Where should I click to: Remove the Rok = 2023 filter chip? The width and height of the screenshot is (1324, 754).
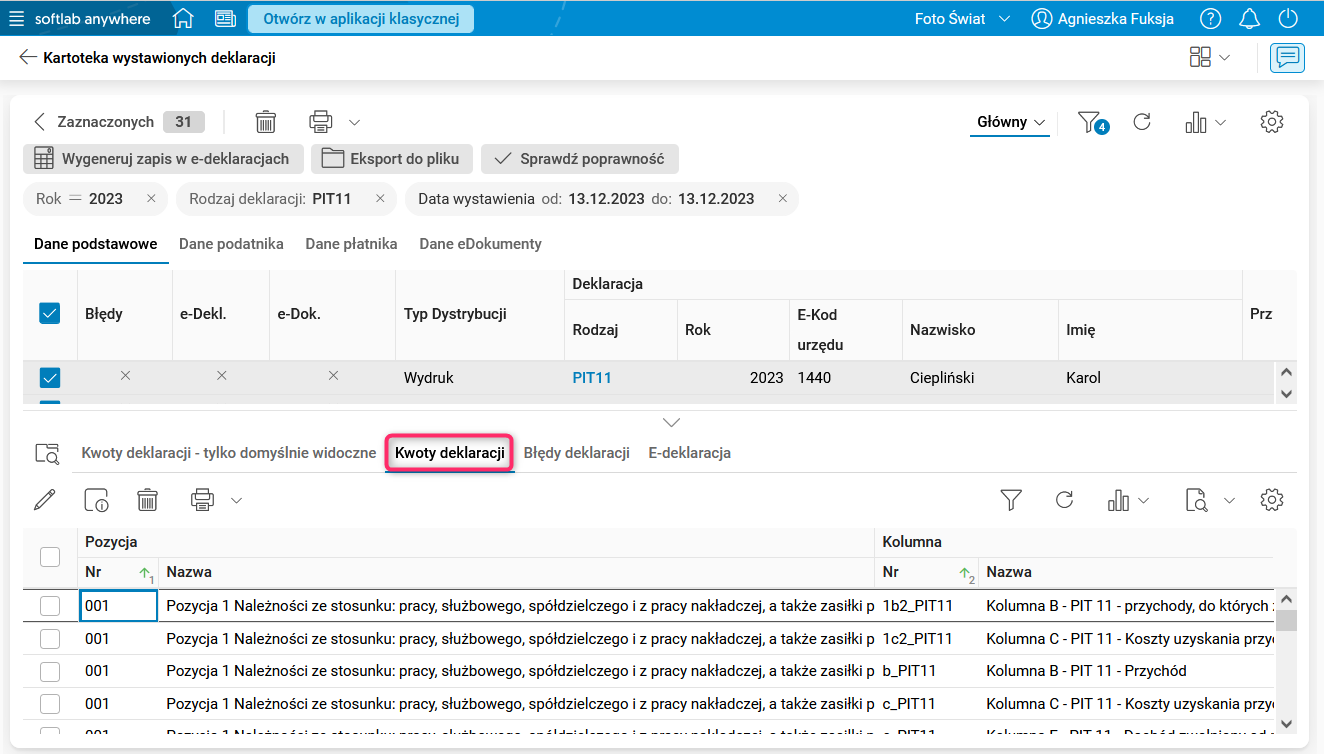[151, 199]
